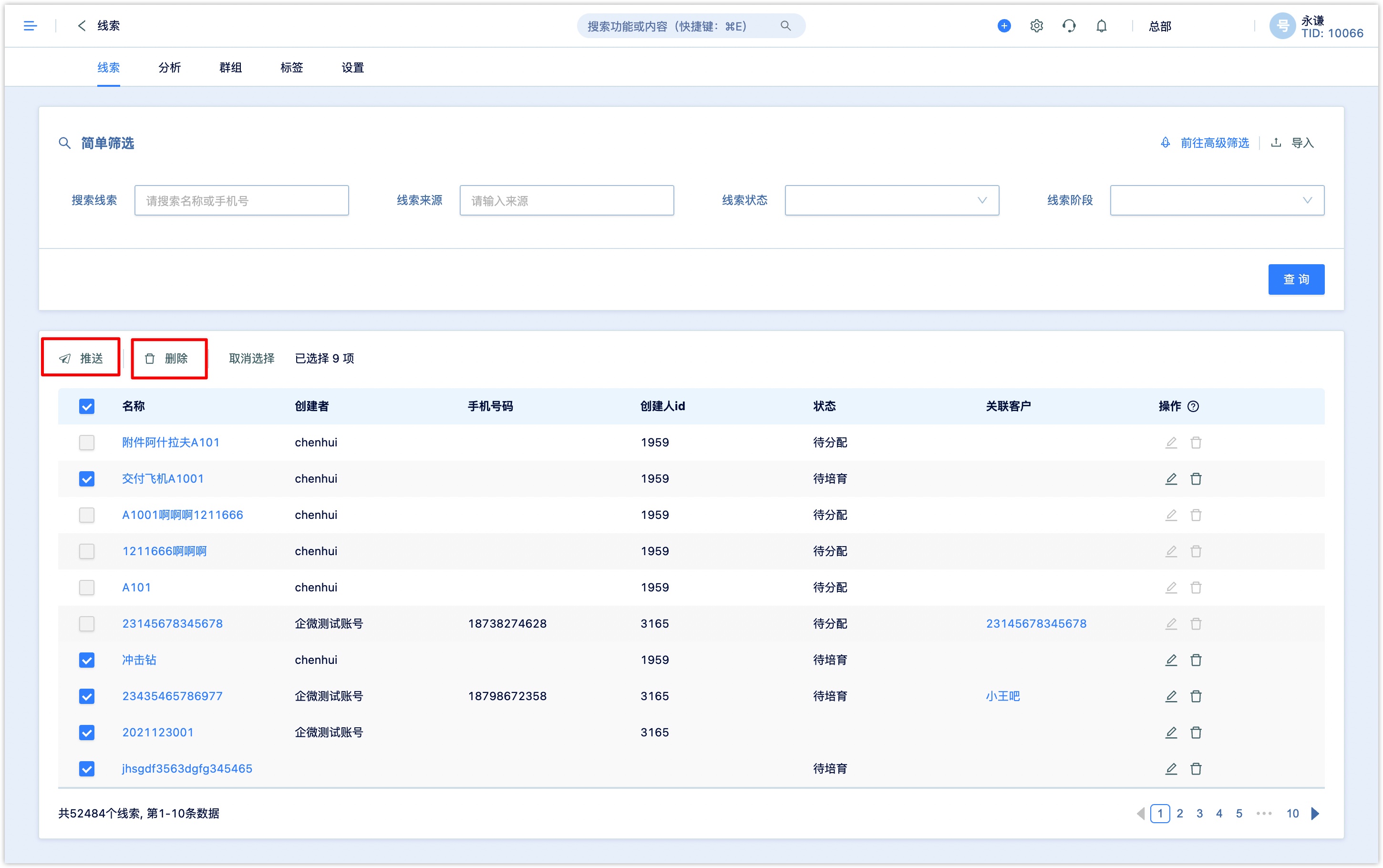Viewport: 1383px width, 868px height.
Task: Delete the 23435465786977 row
Action: pos(1196,696)
